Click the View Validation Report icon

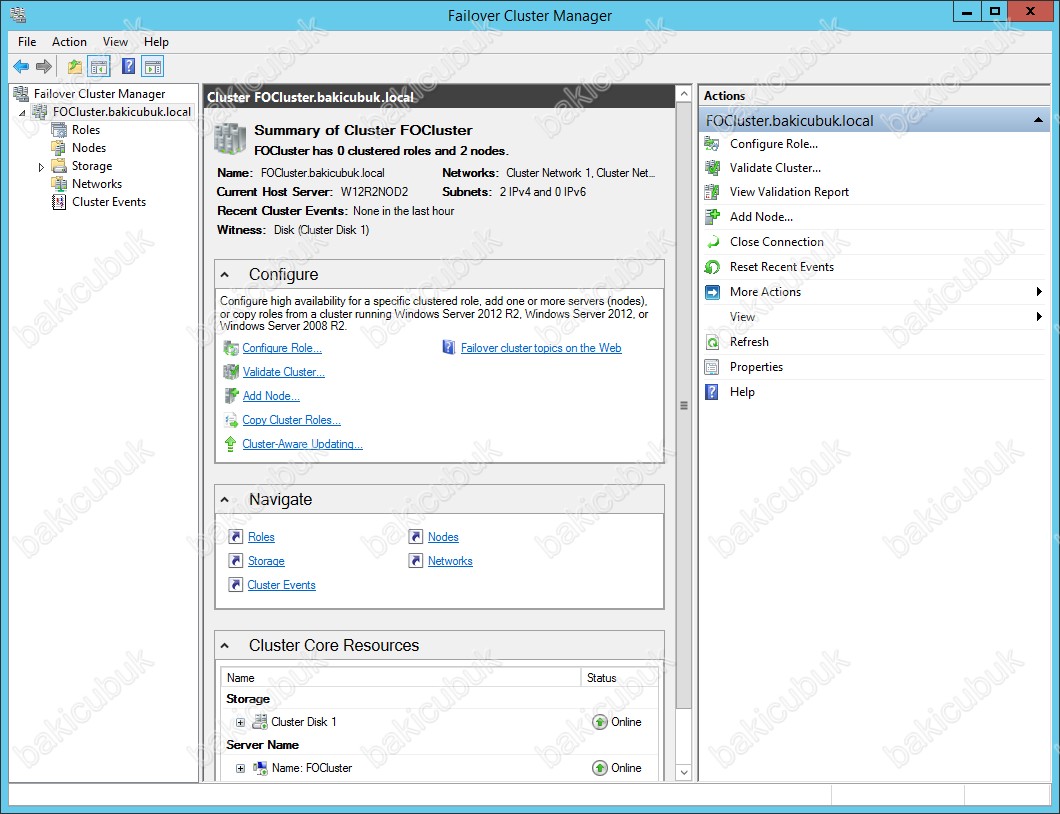pos(713,192)
